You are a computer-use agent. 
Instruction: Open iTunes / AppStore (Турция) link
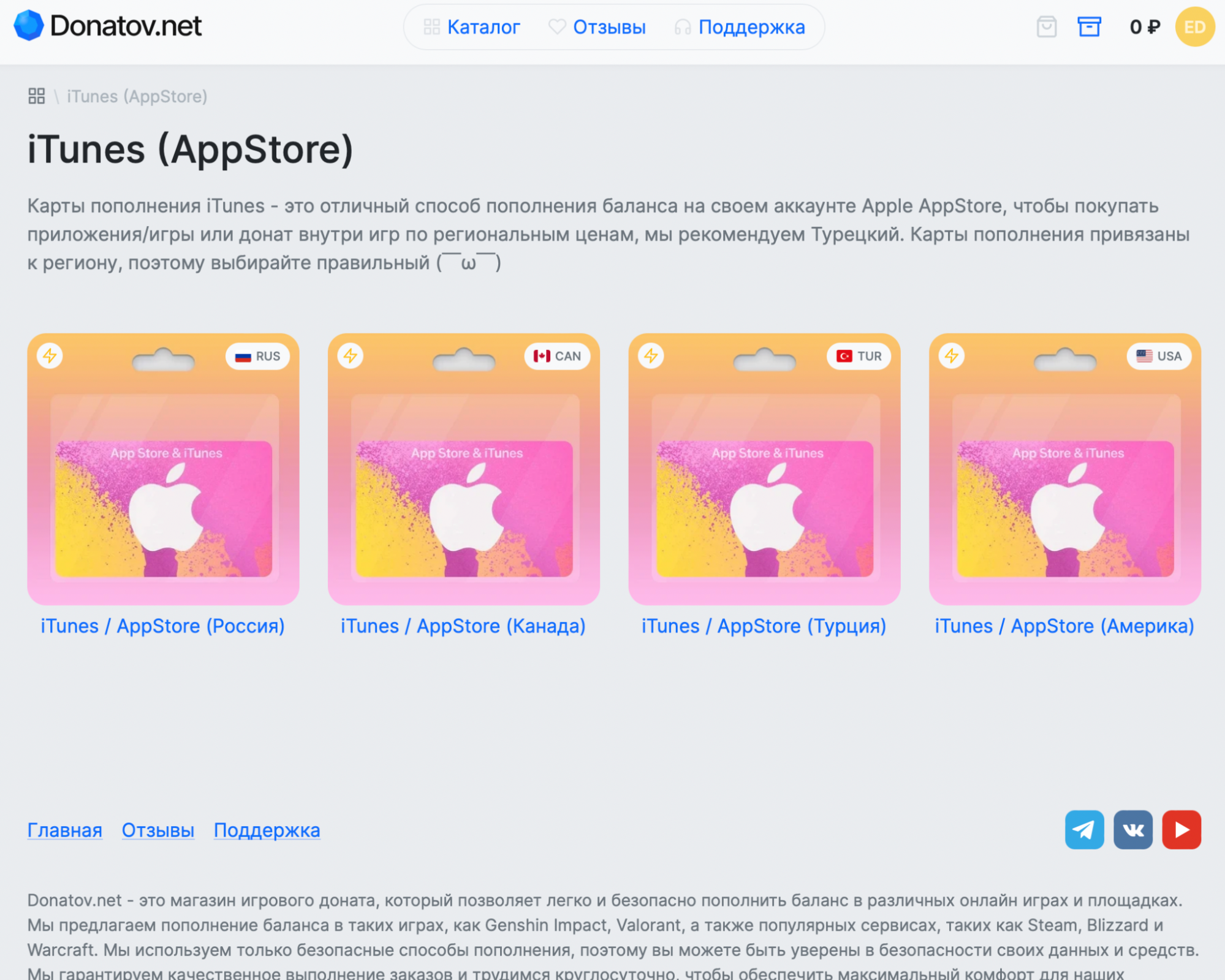pyautogui.click(x=764, y=626)
